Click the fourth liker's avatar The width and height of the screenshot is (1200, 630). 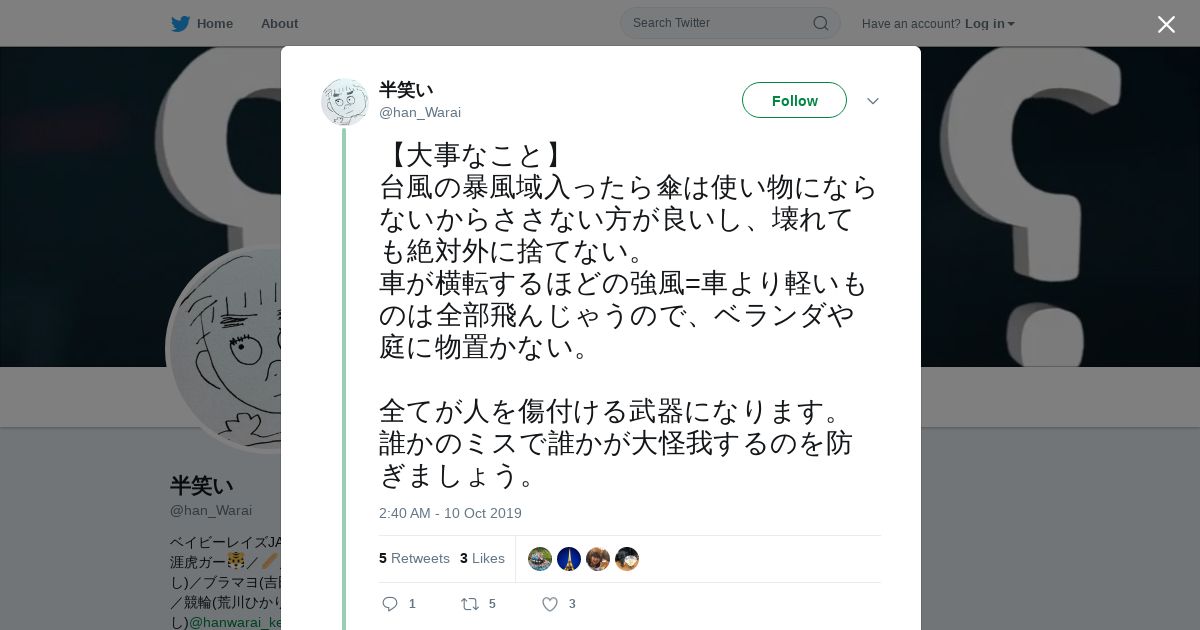point(627,559)
